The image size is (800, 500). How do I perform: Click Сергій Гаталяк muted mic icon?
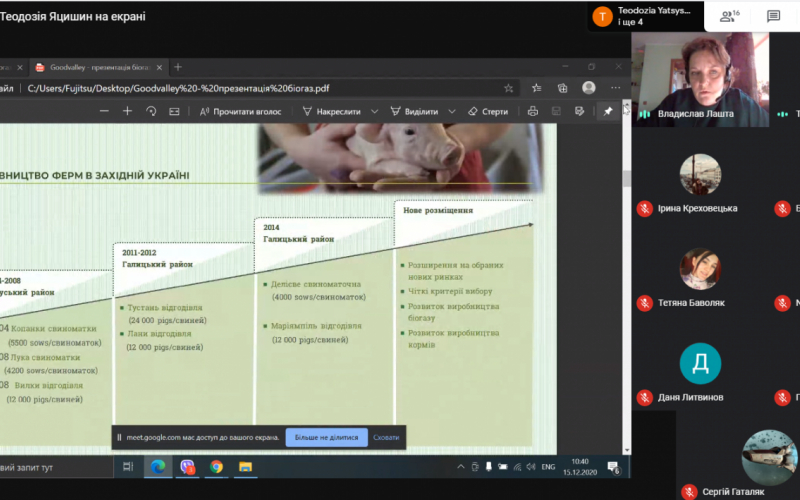coord(689,492)
